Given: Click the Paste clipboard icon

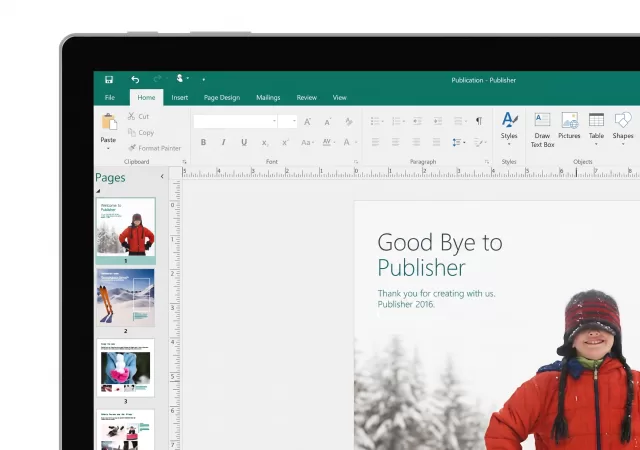Looking at the screenshot, I should click(109, 122).
